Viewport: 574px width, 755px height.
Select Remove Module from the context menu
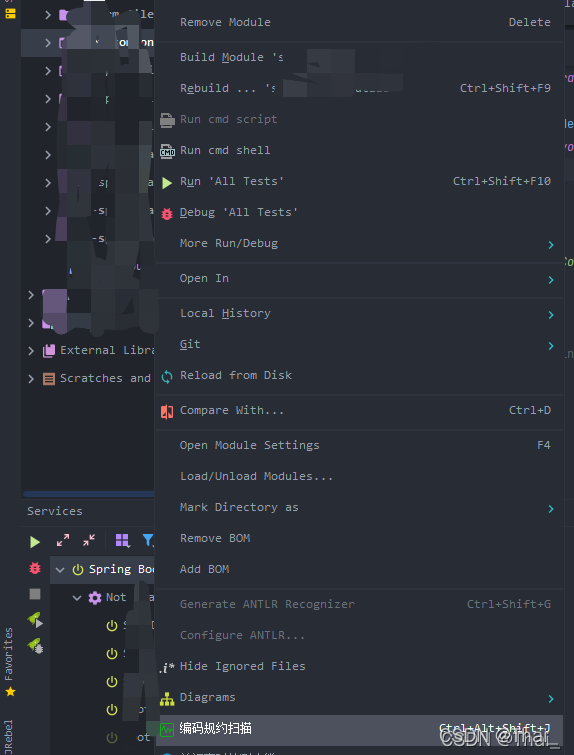(x=359, y=22)
